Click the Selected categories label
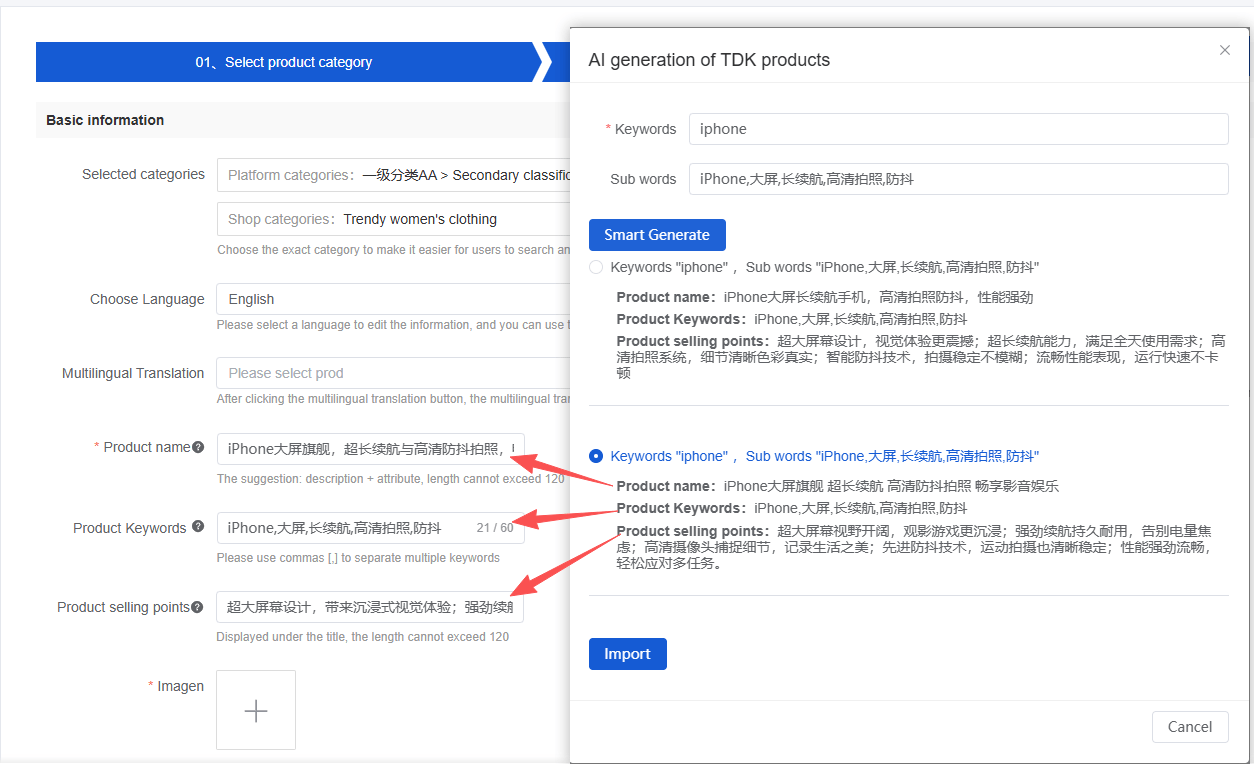This screenshot has height=764, width=1254. 143,174
